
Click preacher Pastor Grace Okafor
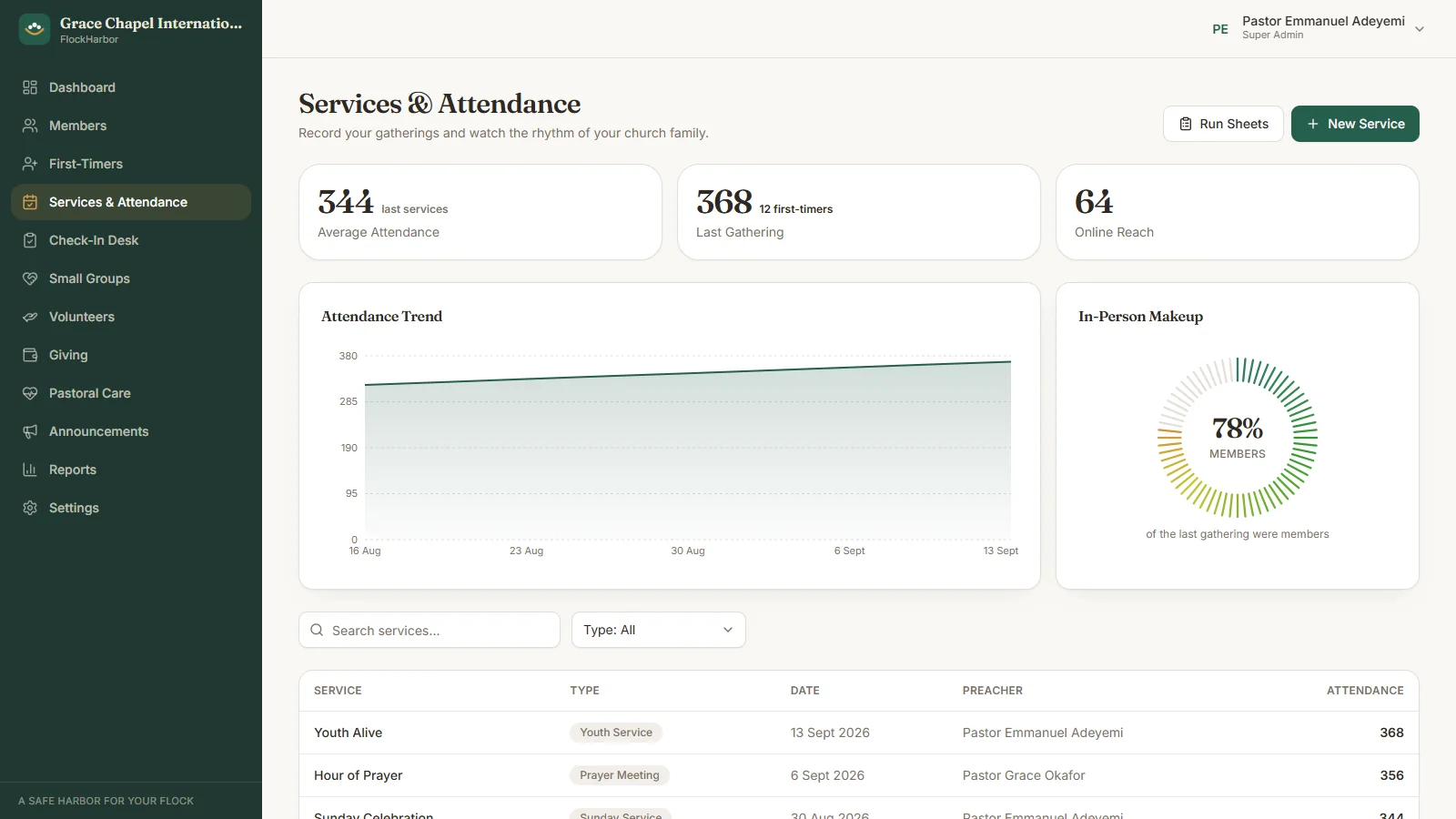1024,775
